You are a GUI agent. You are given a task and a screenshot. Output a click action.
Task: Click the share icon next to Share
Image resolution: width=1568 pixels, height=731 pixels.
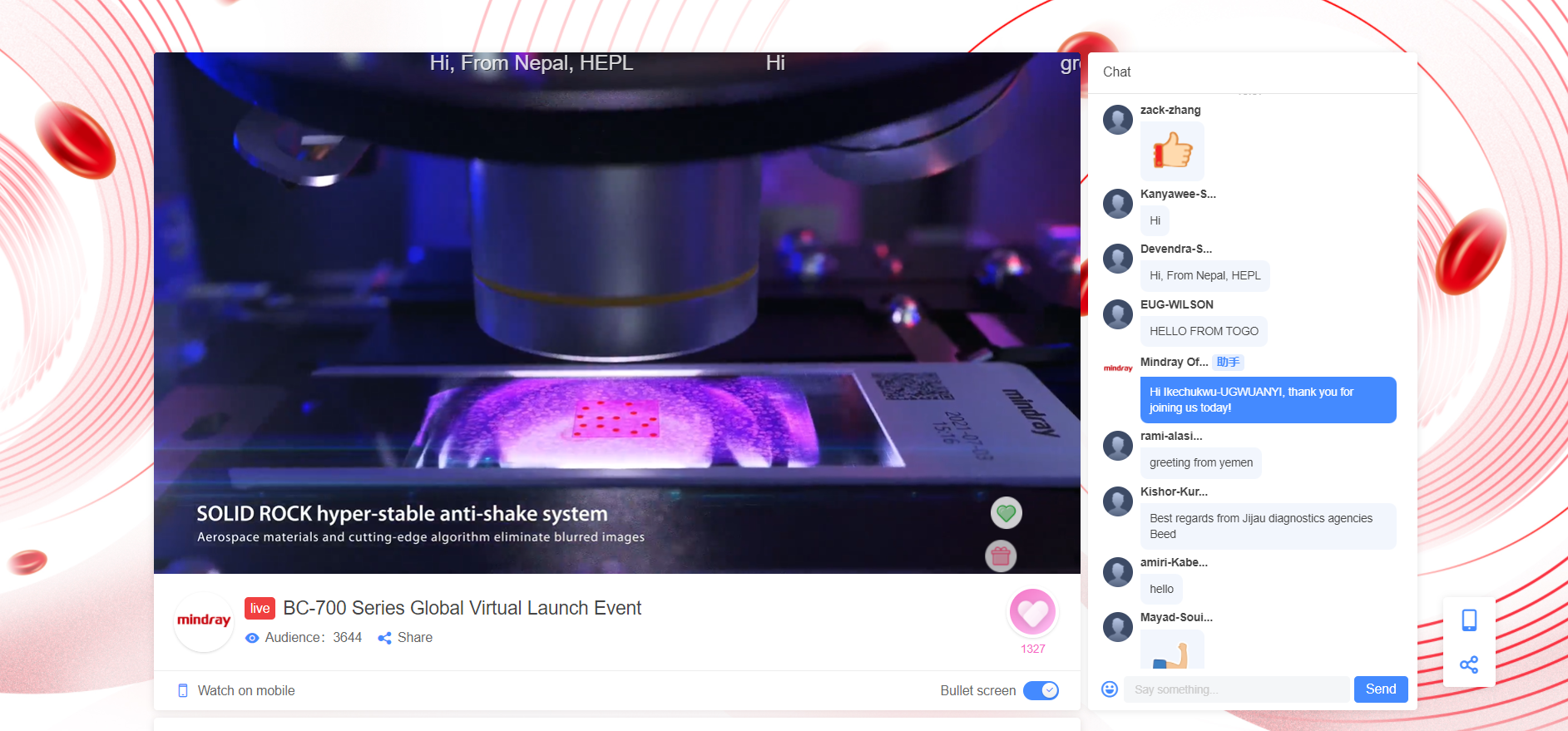384,638
